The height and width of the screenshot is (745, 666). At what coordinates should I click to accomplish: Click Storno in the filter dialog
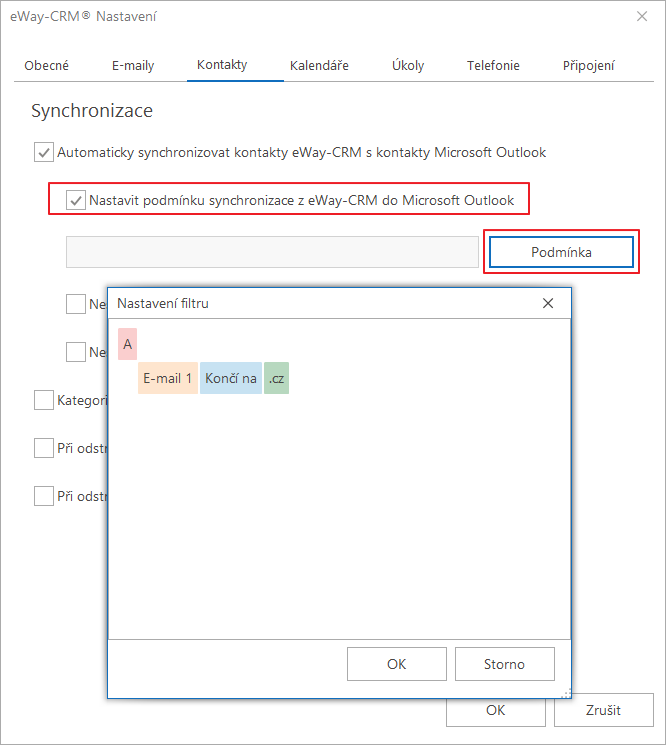coord(504,664)
